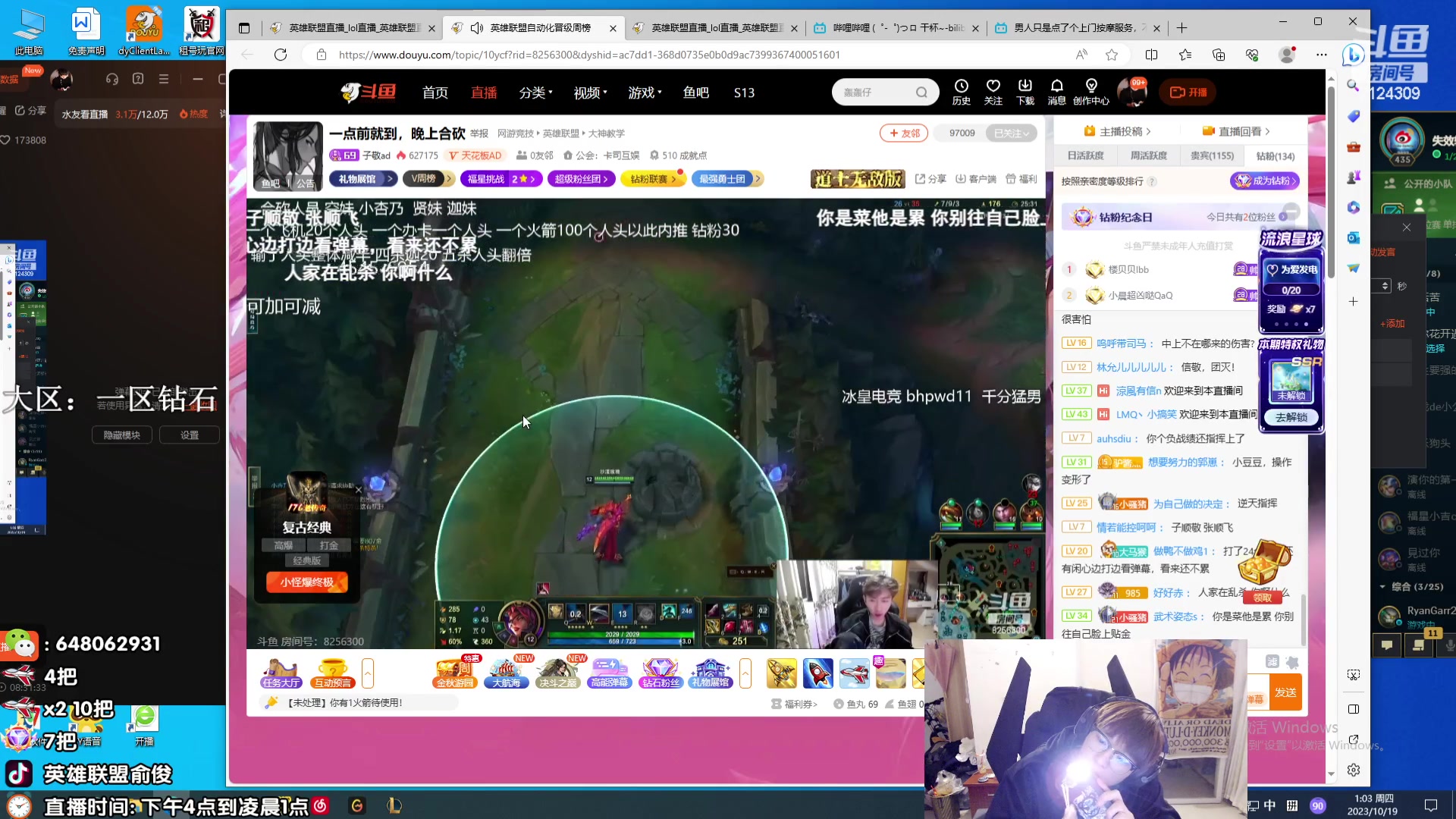This screenshot has height=819, width=1456.
Task: Click the IME 中 language indicator in taskbar
Action: pyautogui.click(x=1269, y=805)
